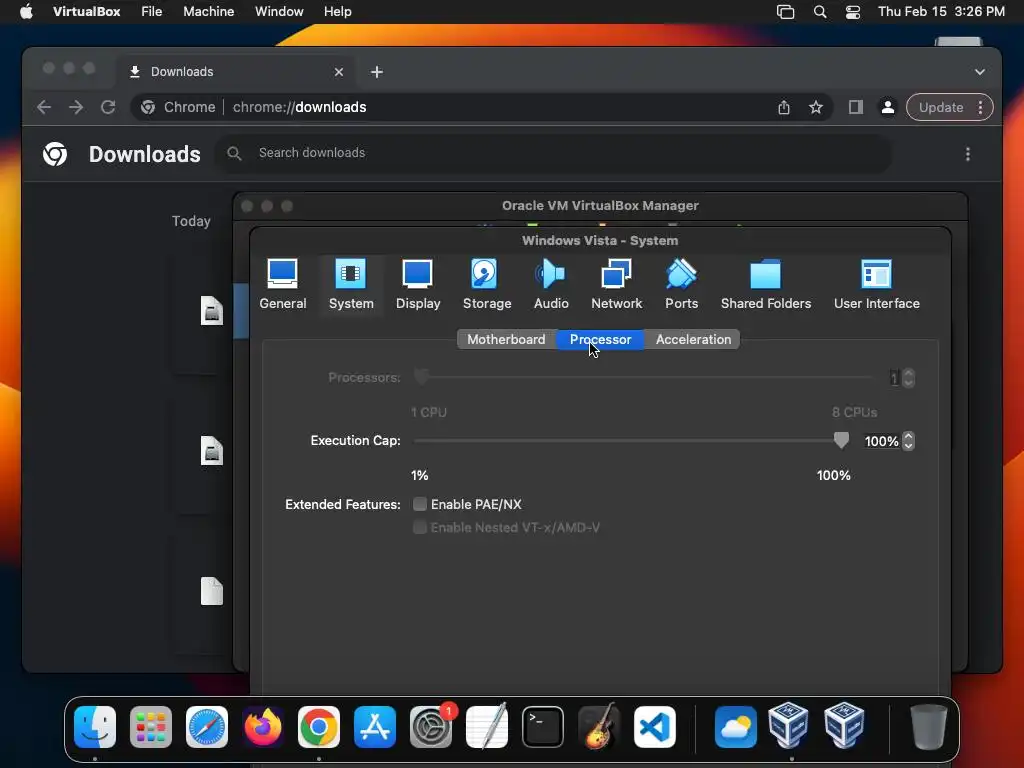1024x768 pixels.
Task: Open System Settings from dock
Action: click(431, 727)
